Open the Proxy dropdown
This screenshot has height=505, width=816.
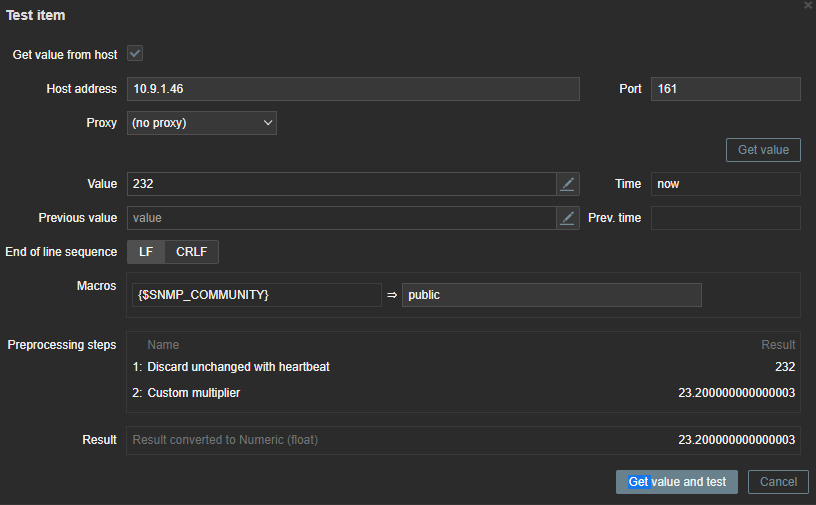(202, 123)
